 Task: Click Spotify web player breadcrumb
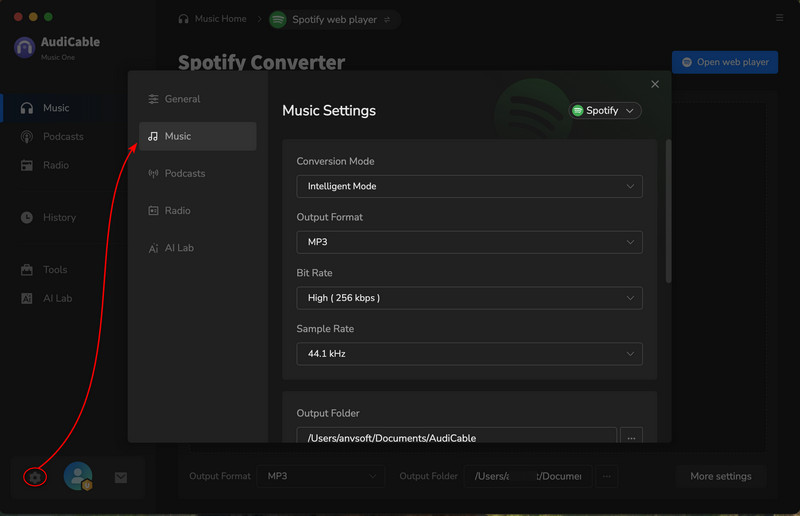point(334,20)
